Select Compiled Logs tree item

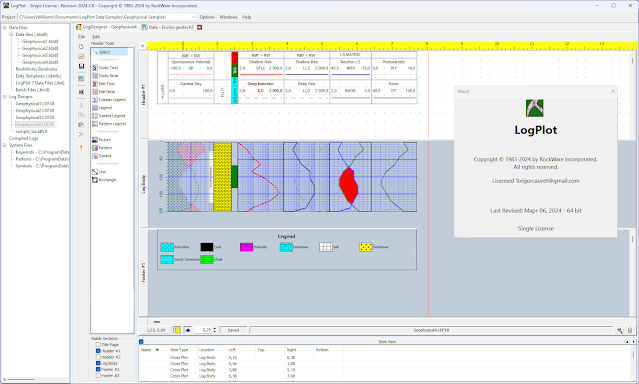tap(23, 139)
